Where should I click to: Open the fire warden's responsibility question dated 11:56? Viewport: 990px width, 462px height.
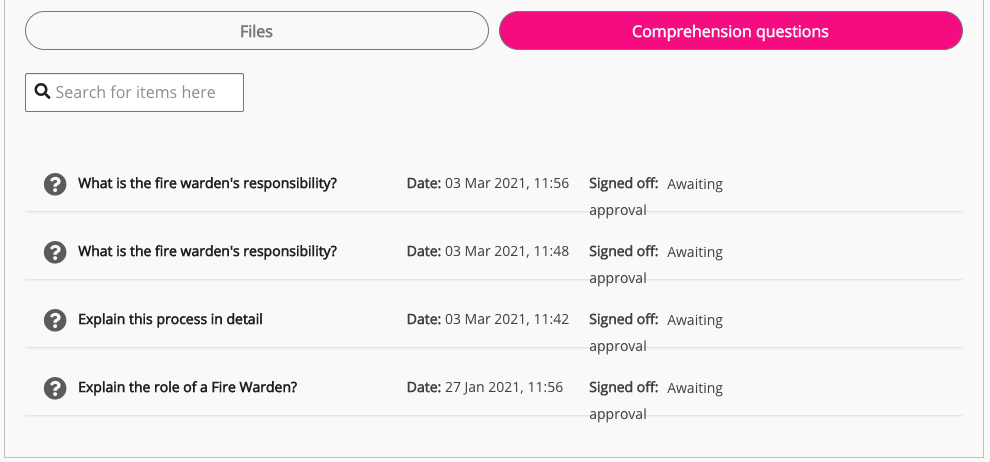(x=207, y=184)
